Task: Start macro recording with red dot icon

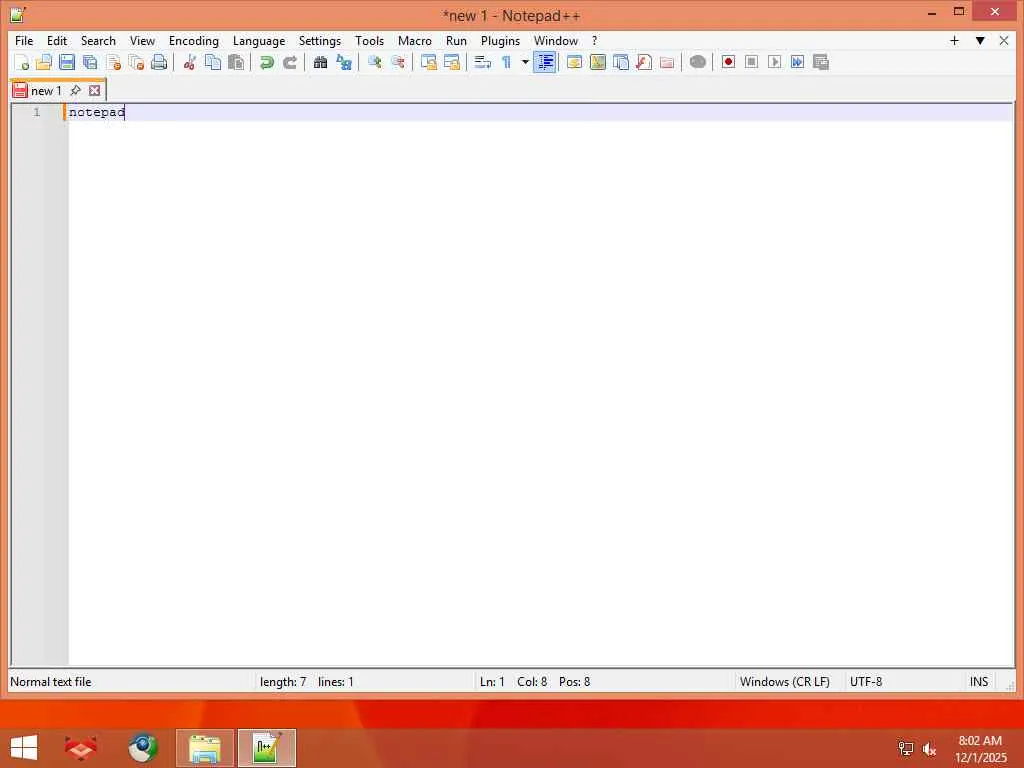Action: (728, 62)
